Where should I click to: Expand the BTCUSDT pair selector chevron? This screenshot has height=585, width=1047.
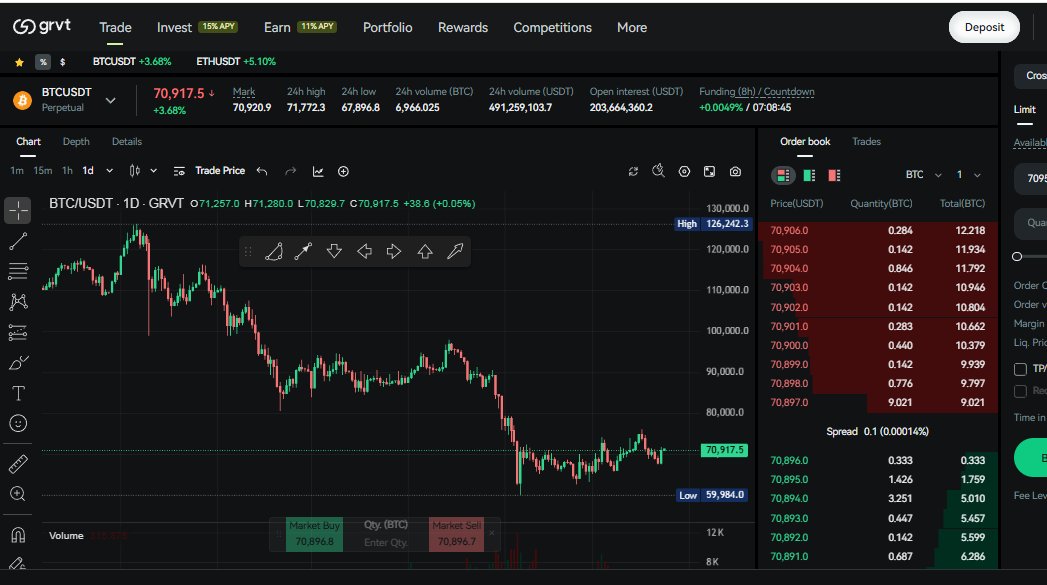pos(111,100)
